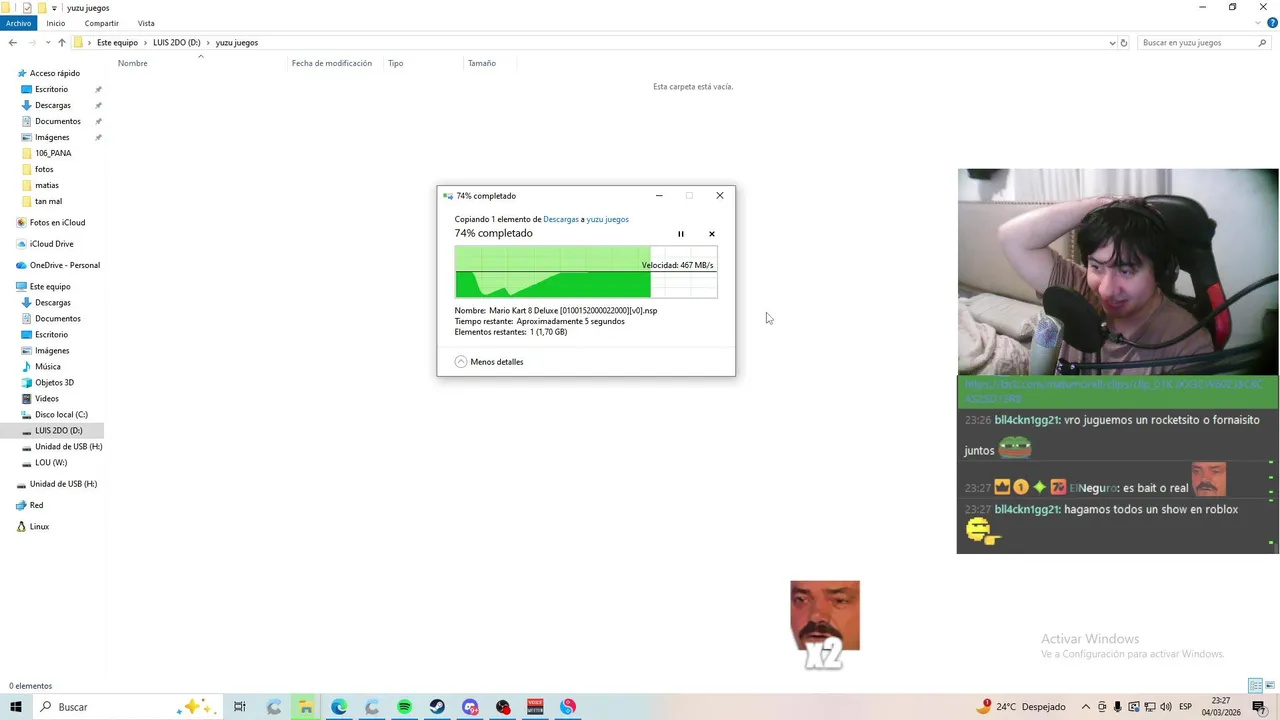Open notification center on taskbar
The image size is (1280, 720).
[x=1259, y=707]
